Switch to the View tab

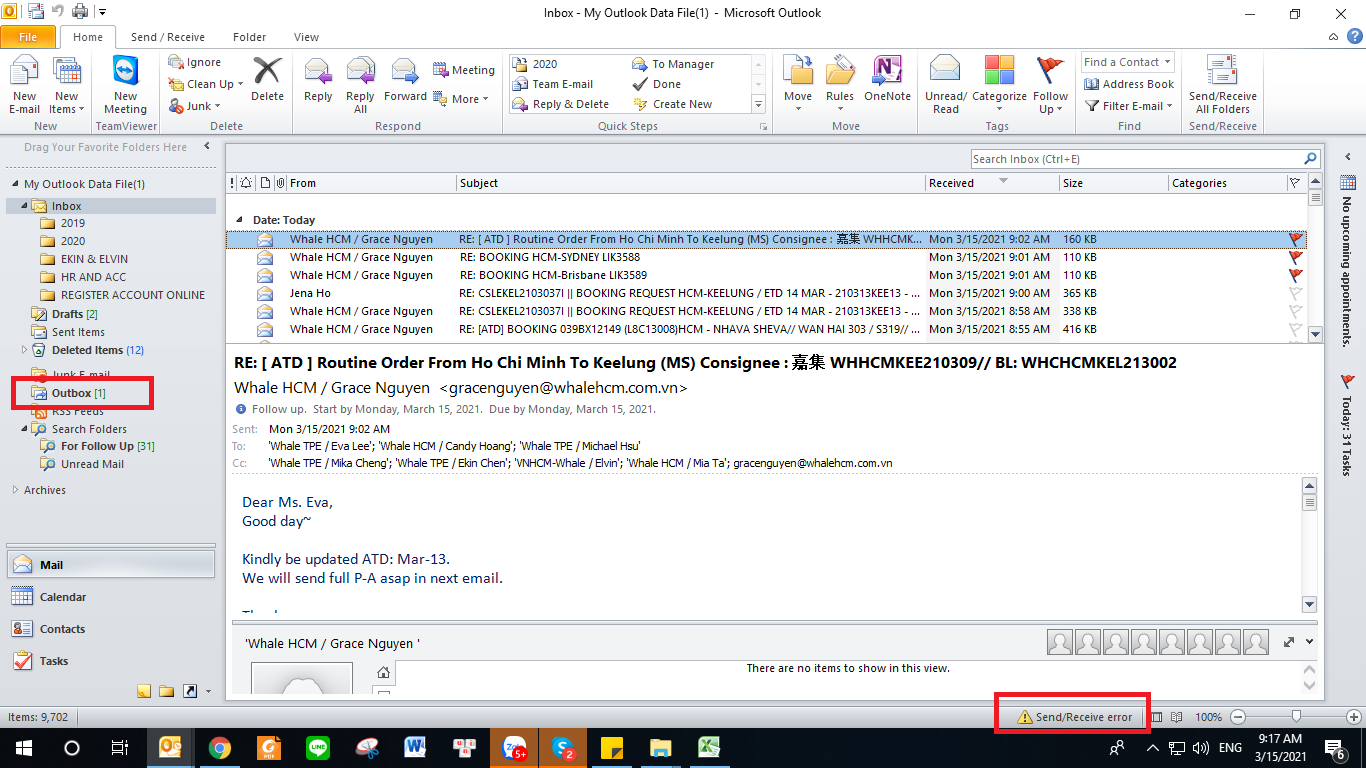coord(306,37)
